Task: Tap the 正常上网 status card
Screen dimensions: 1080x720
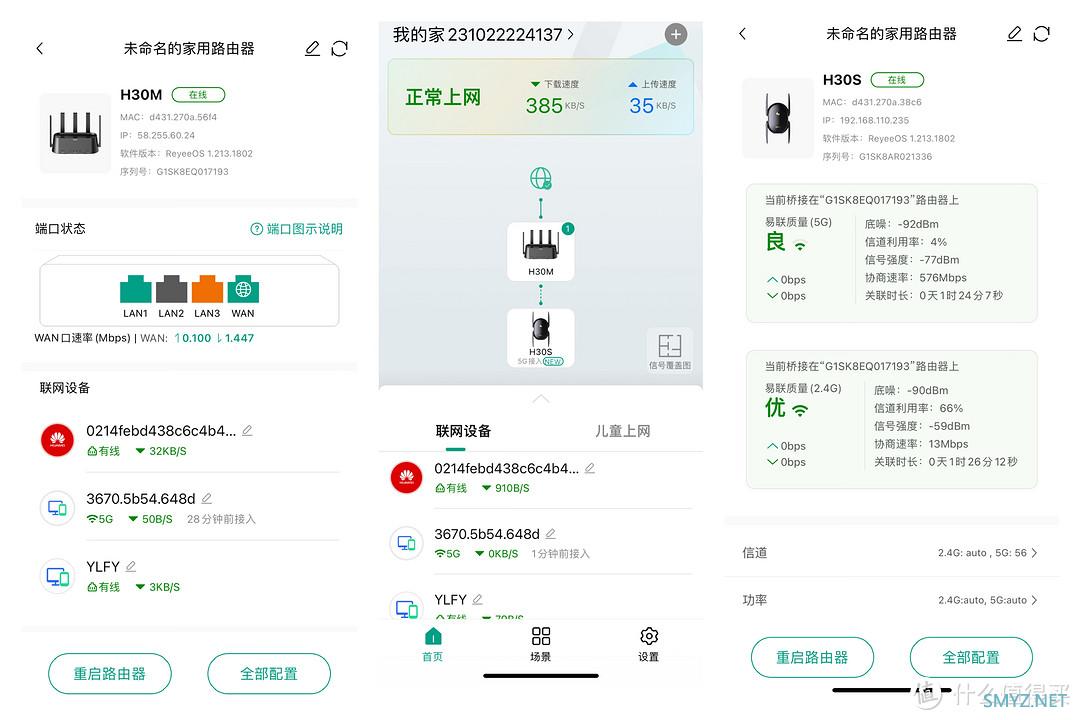Action: pyautogui.click(x=541, y=96)
